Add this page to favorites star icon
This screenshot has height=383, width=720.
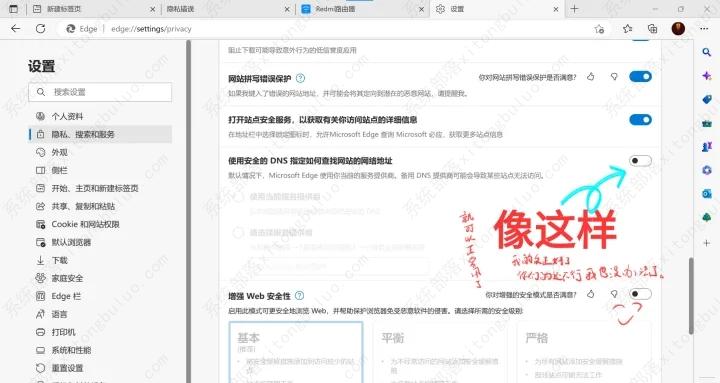pyautogui.click(x=599, y=29)
